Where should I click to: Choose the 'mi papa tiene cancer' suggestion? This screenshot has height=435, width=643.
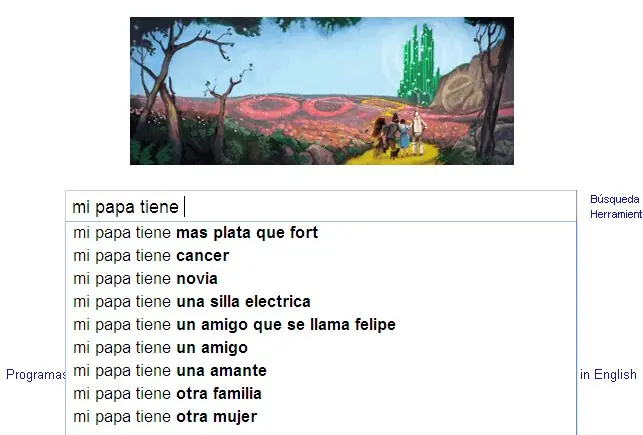point(151,256)
